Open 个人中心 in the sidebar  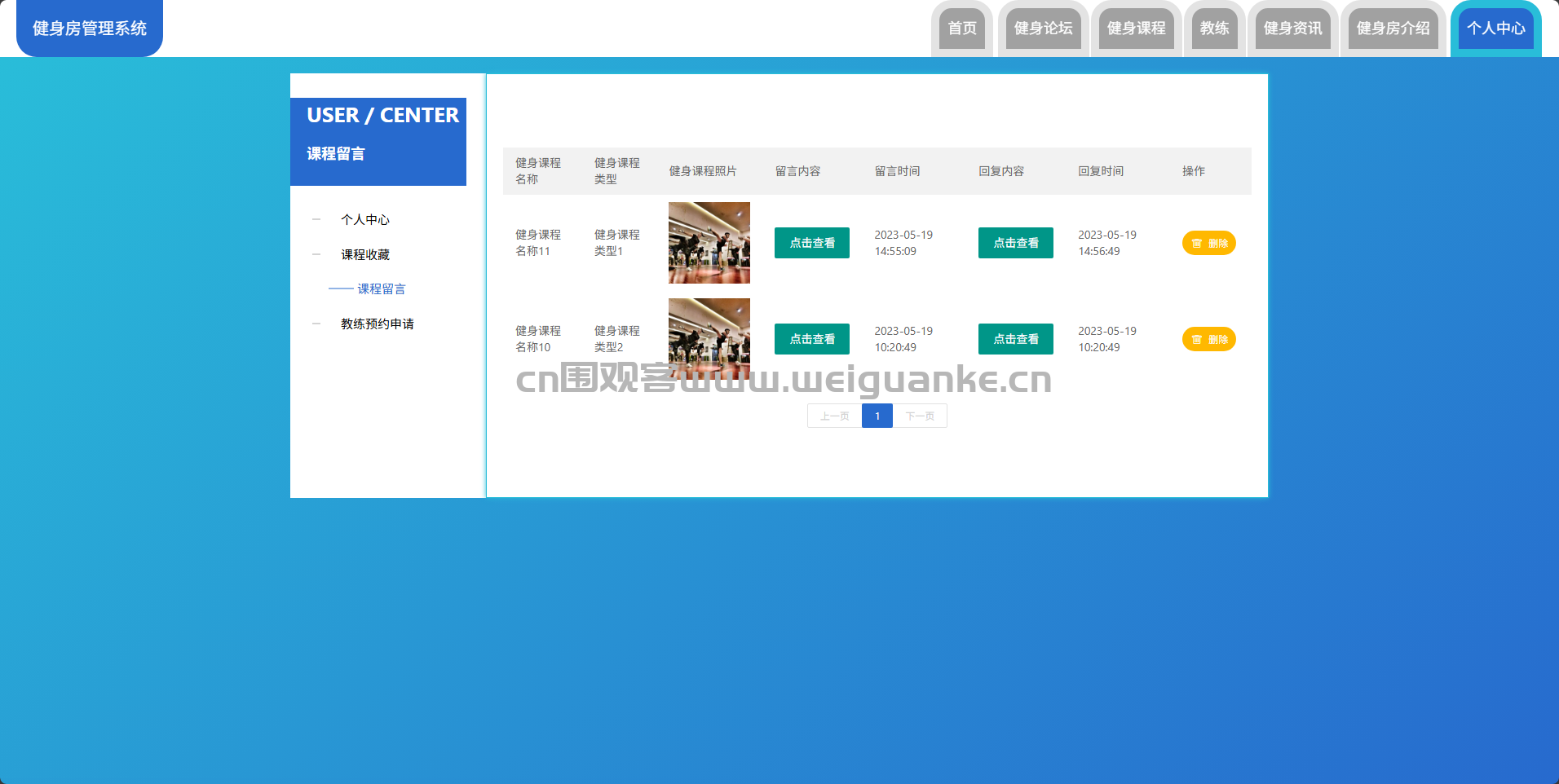tap(365, 219)
